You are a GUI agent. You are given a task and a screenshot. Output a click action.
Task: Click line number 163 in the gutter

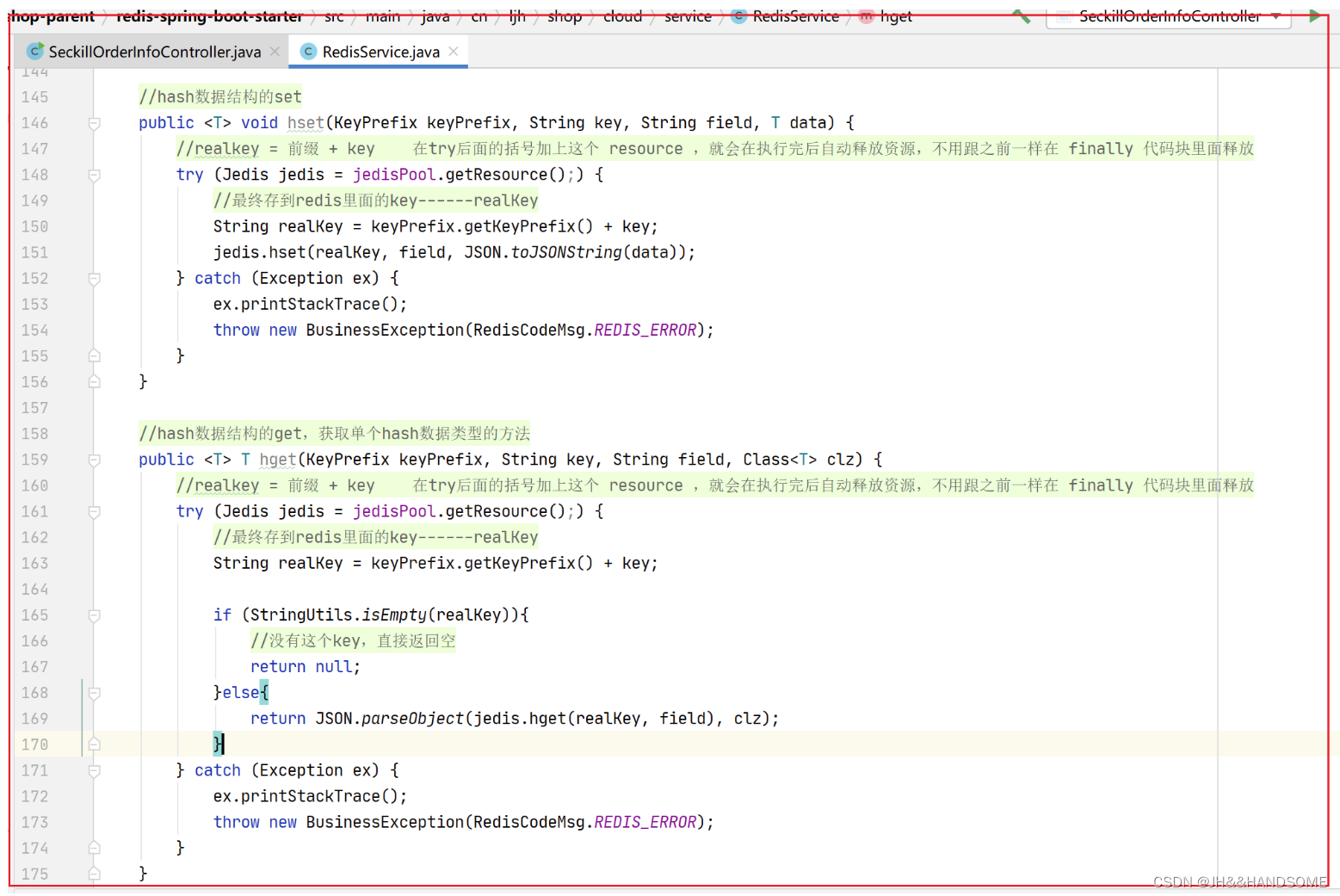pos(34,563)
